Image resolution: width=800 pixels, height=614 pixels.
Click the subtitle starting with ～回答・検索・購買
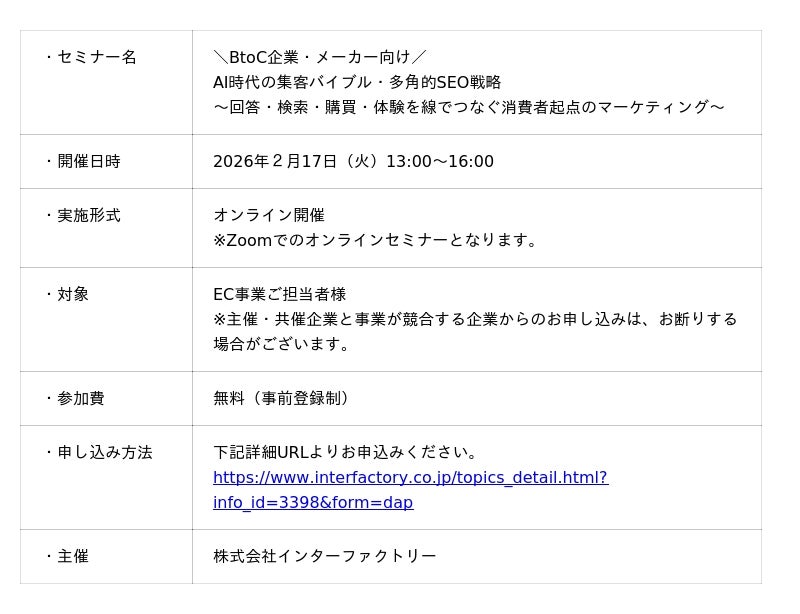click(468, 107)
